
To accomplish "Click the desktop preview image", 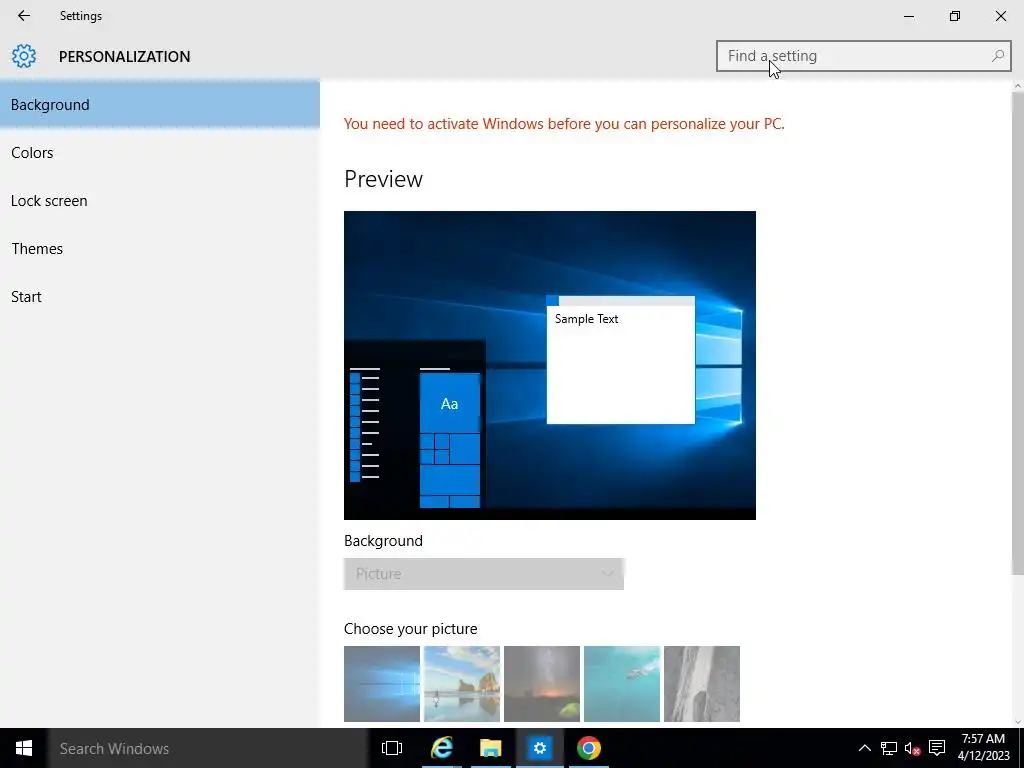I will [550, 365].
